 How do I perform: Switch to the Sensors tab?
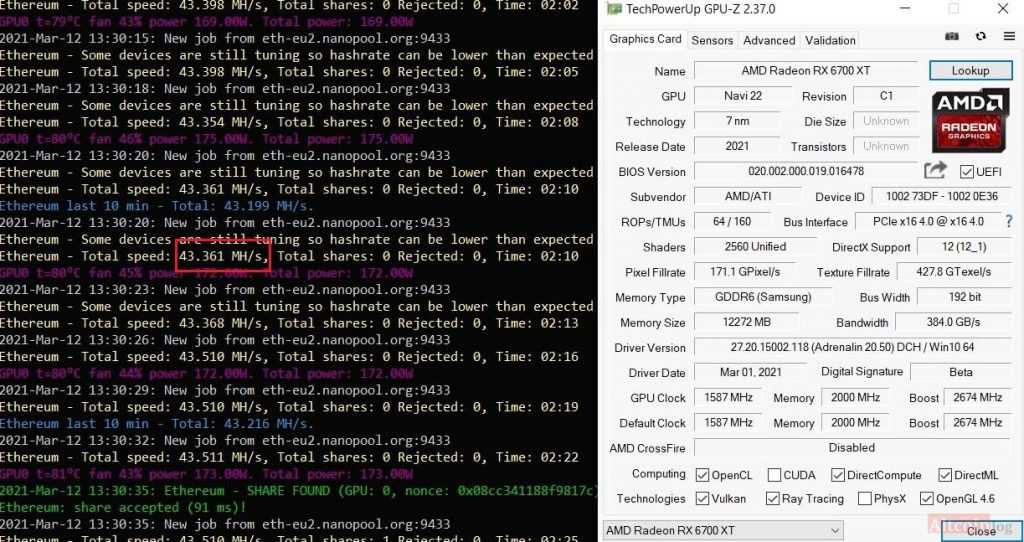(712, 40)
